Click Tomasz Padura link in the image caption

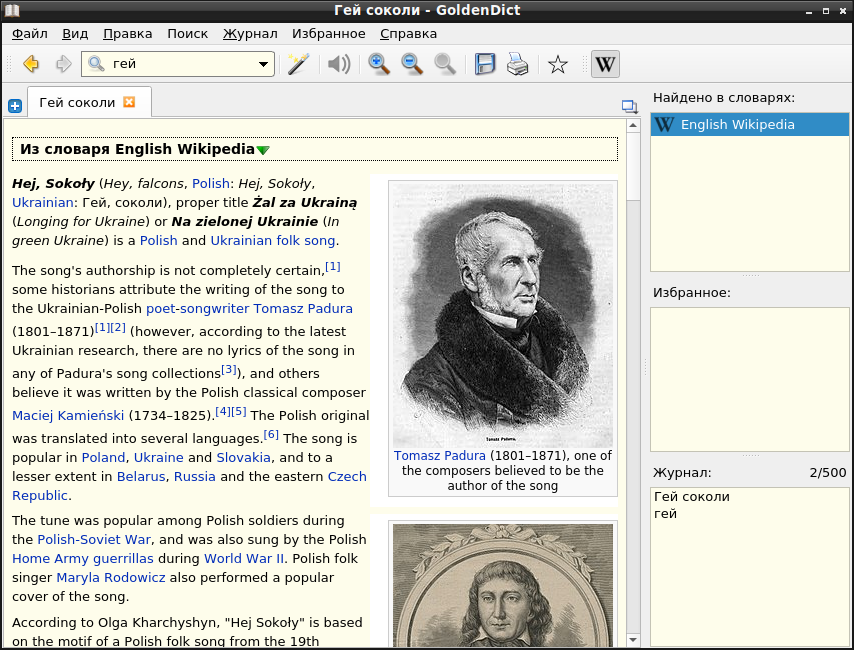click(440, 455)
